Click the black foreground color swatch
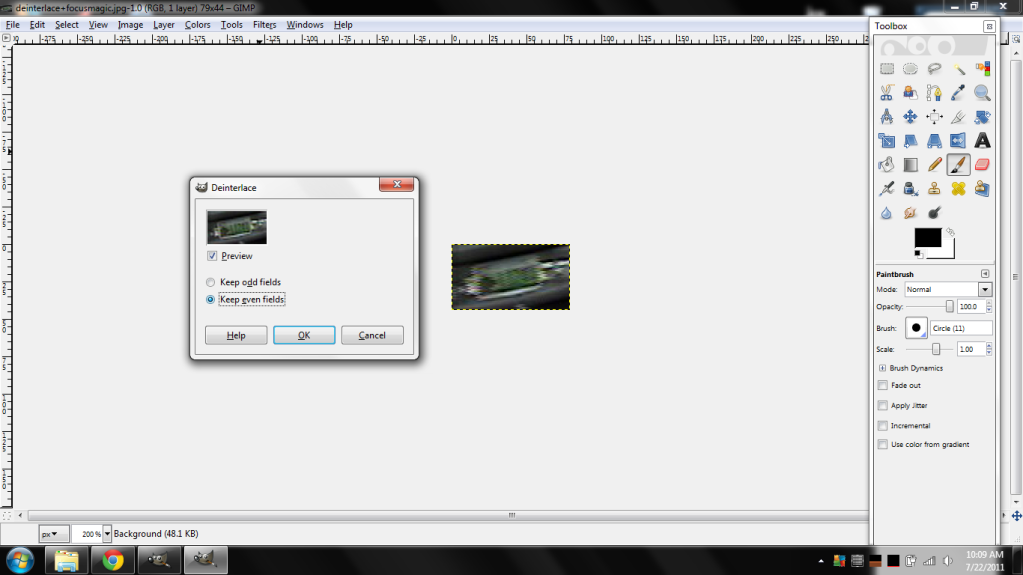Viewport: 1023px width, 575px height. pos(927,238)
